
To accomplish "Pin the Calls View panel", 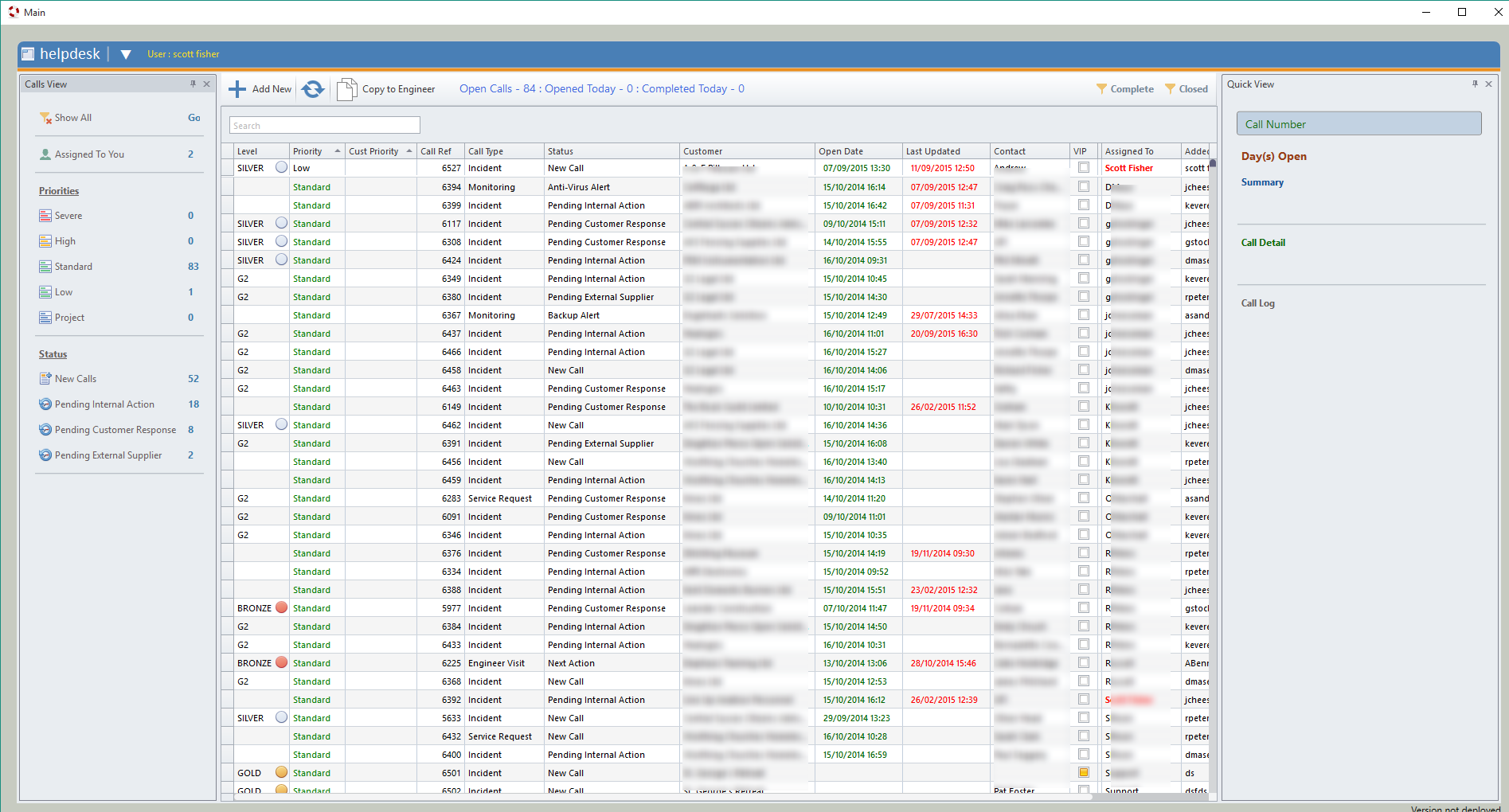I will (x=193, y=84).
